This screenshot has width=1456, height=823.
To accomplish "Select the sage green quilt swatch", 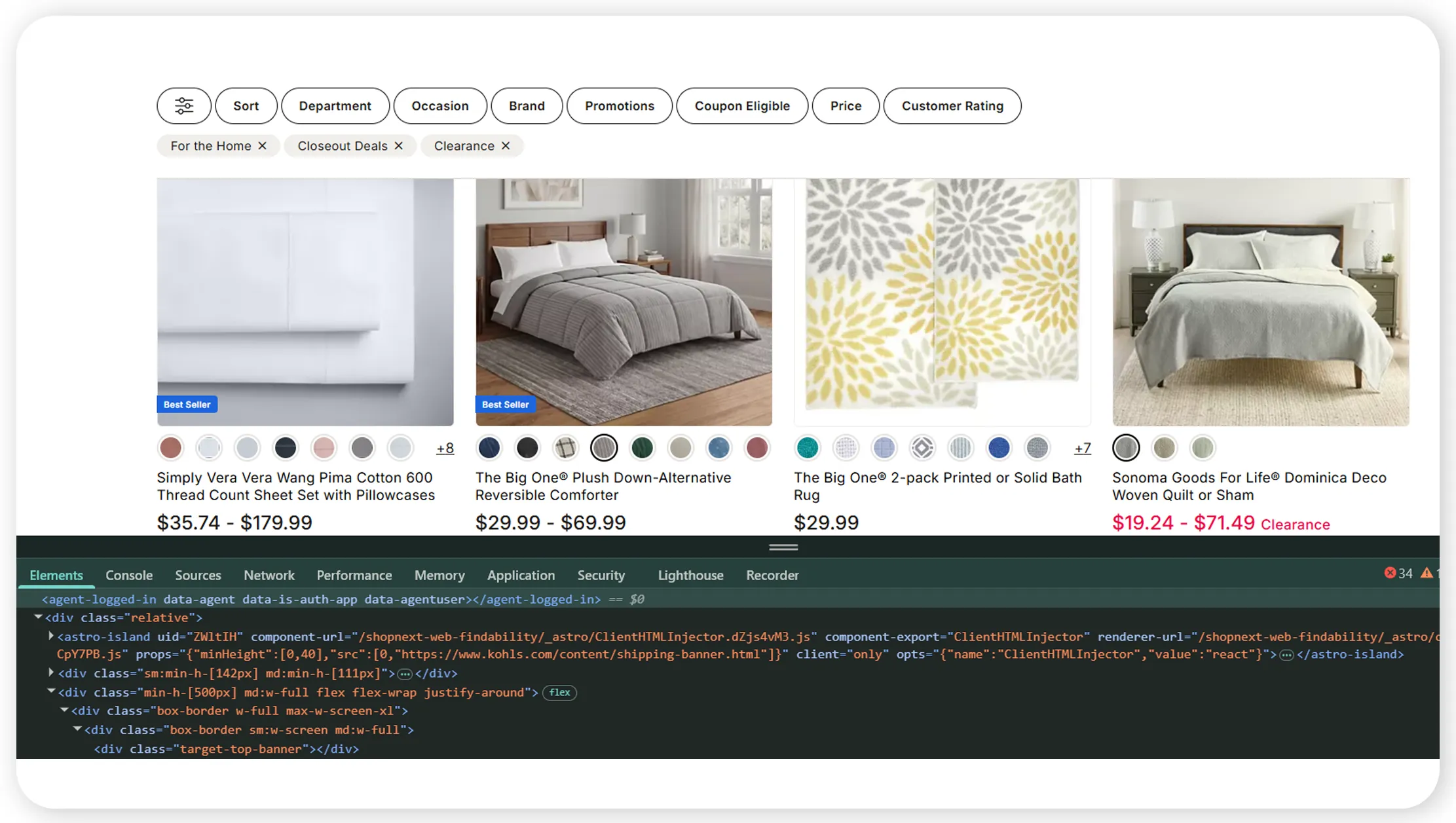I will tap(1203, 448).
